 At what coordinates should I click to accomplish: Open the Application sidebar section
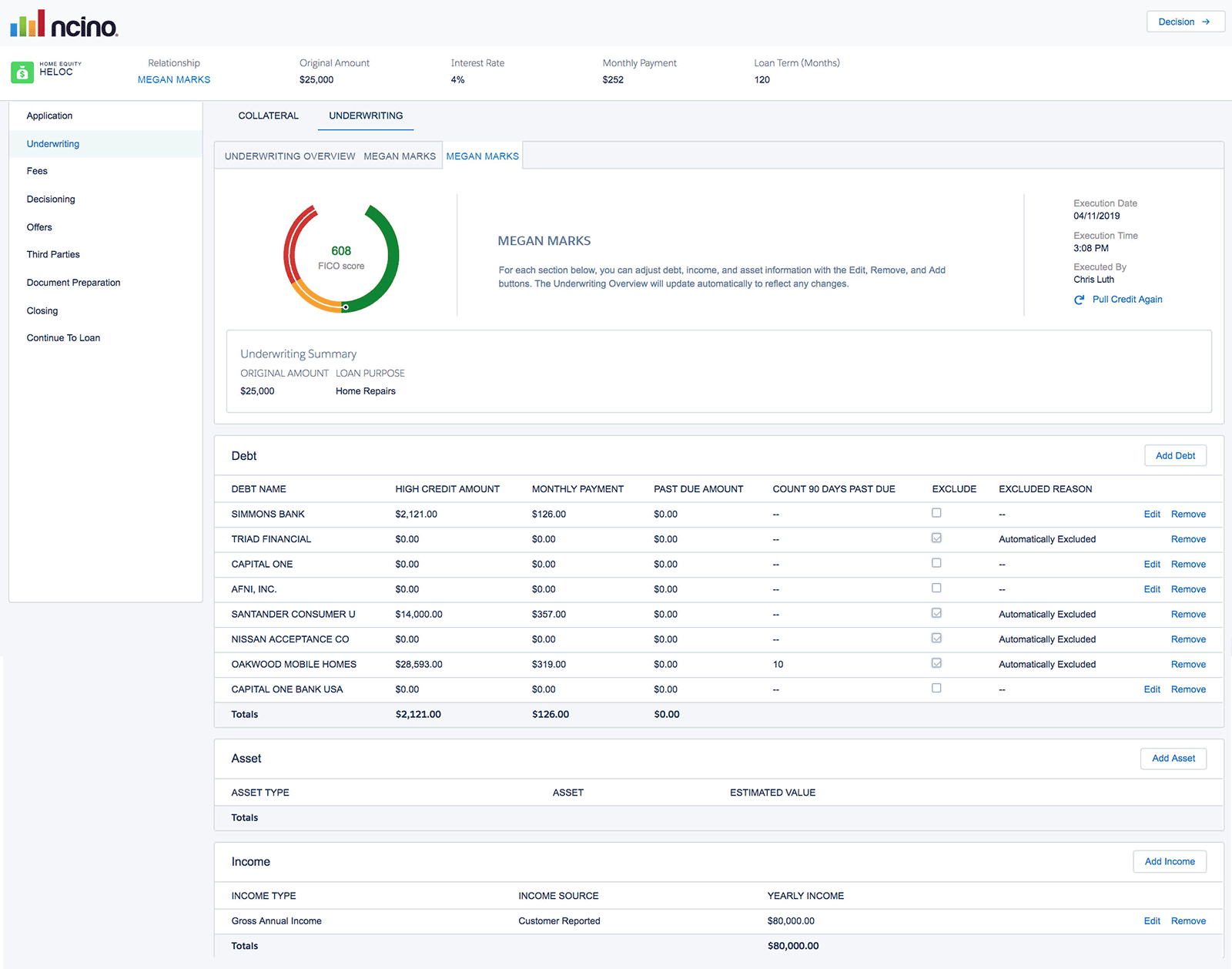(x=49, y=116)
